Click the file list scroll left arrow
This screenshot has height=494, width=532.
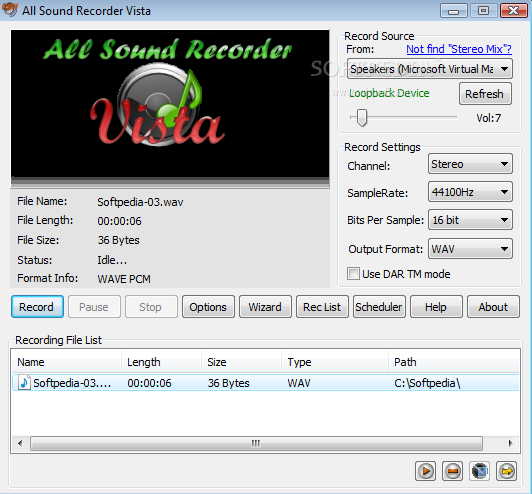tap(20, 443)
